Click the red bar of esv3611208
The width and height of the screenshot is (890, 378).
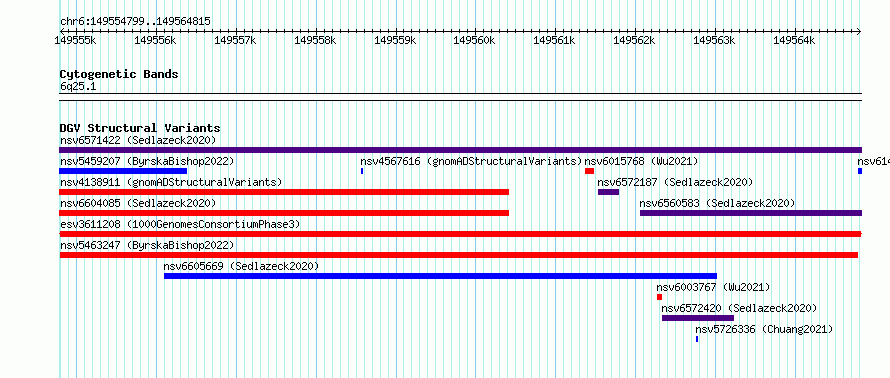click(x=460, y=234)
